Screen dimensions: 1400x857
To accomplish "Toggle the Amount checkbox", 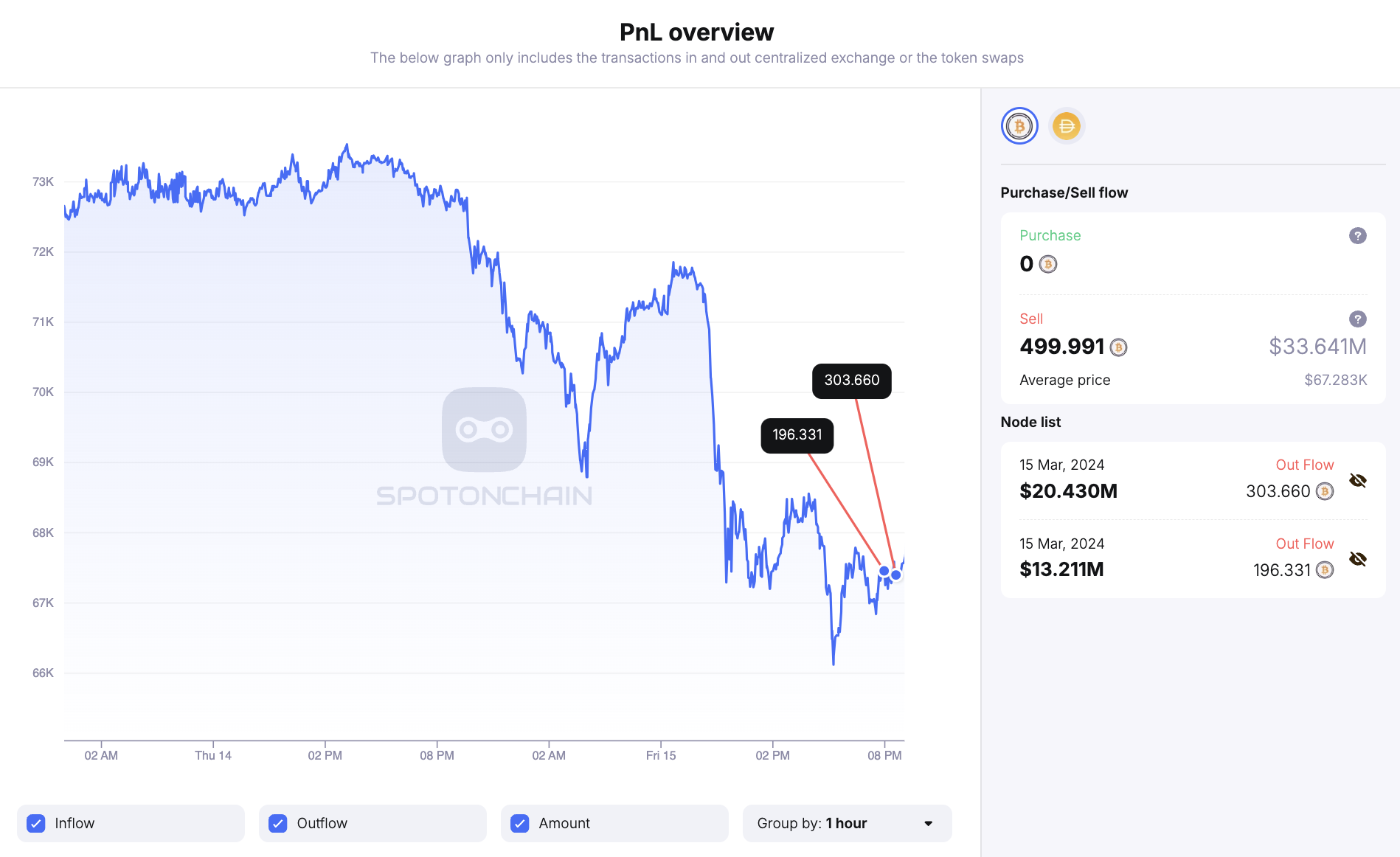I will click(520, 823).
